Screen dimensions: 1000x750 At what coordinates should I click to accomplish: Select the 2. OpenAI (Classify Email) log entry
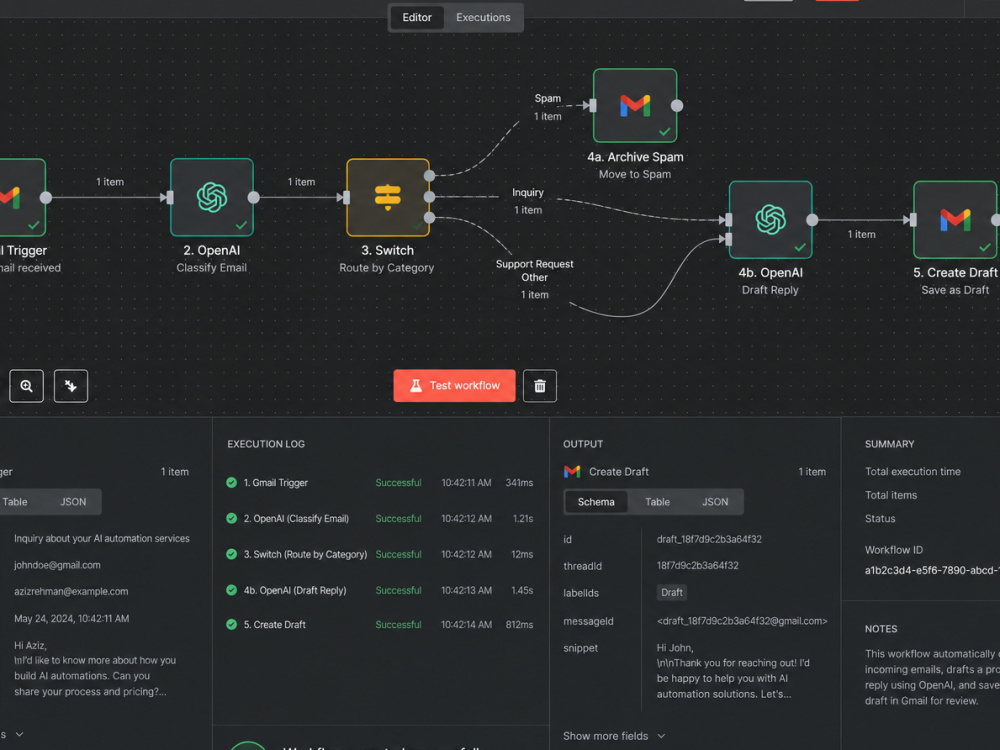[x=380, y=518]
